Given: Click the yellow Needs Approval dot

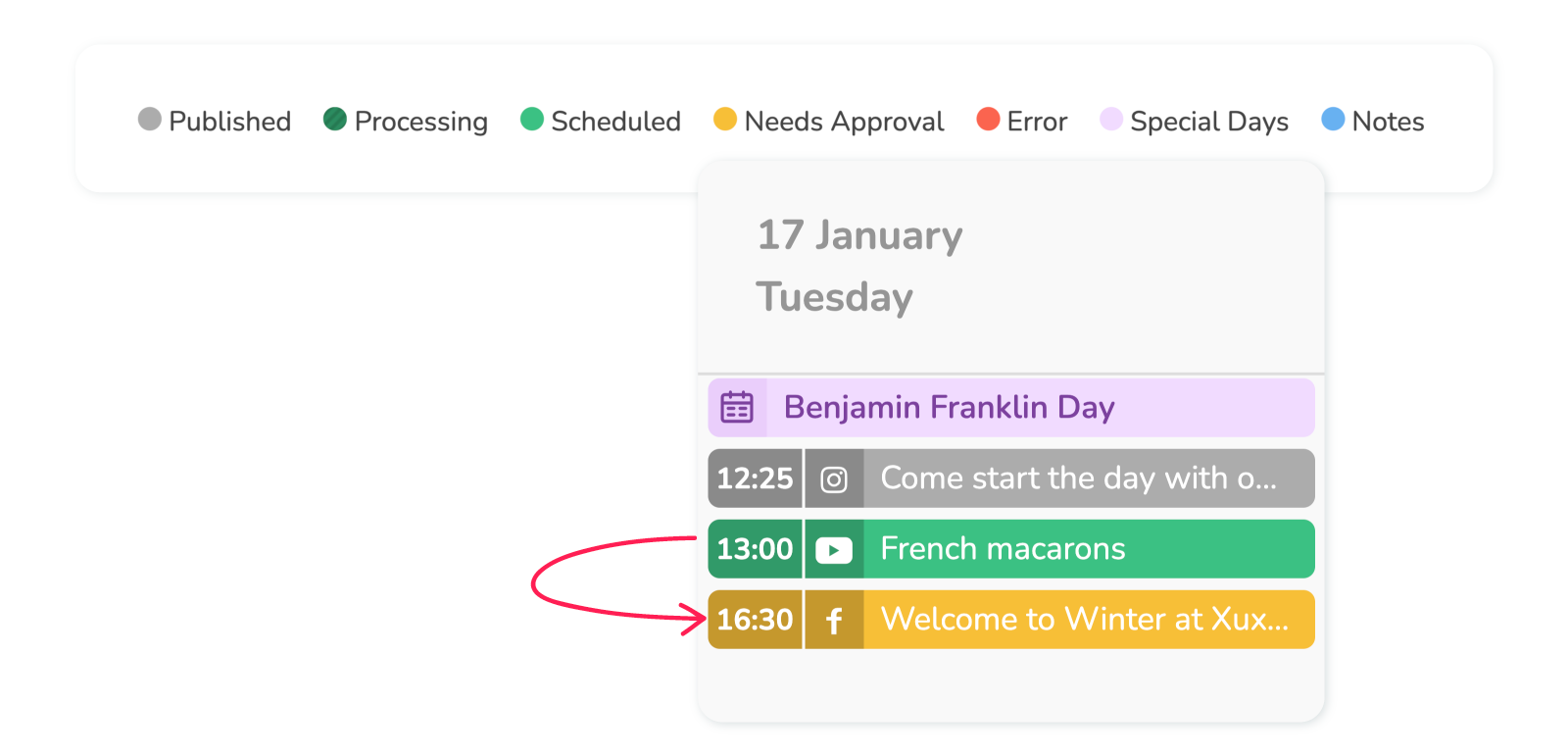Looking at the screenshot, I should click(725, 119).
